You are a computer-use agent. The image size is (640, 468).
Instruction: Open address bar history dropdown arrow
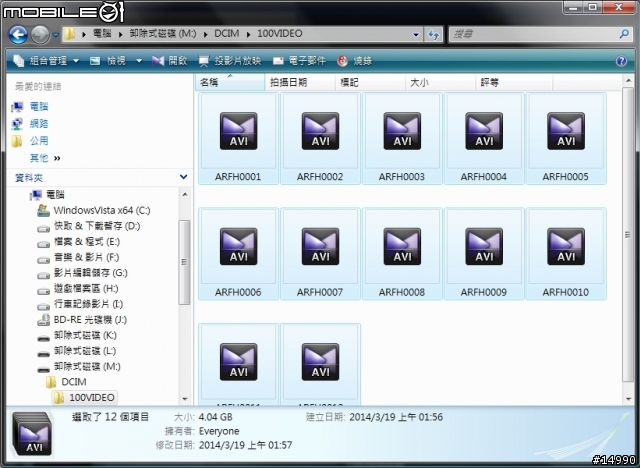416,35
